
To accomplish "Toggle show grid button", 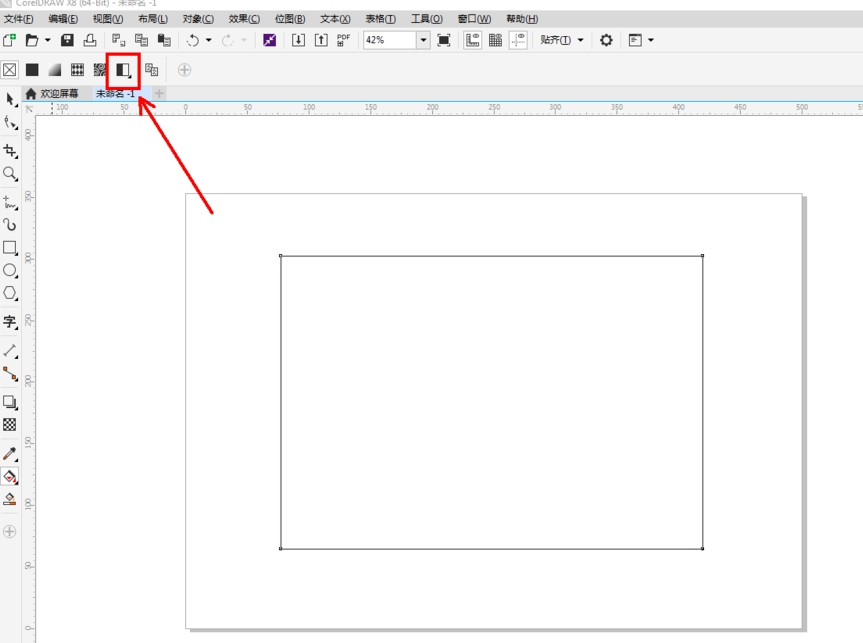I will coord(495,40).
